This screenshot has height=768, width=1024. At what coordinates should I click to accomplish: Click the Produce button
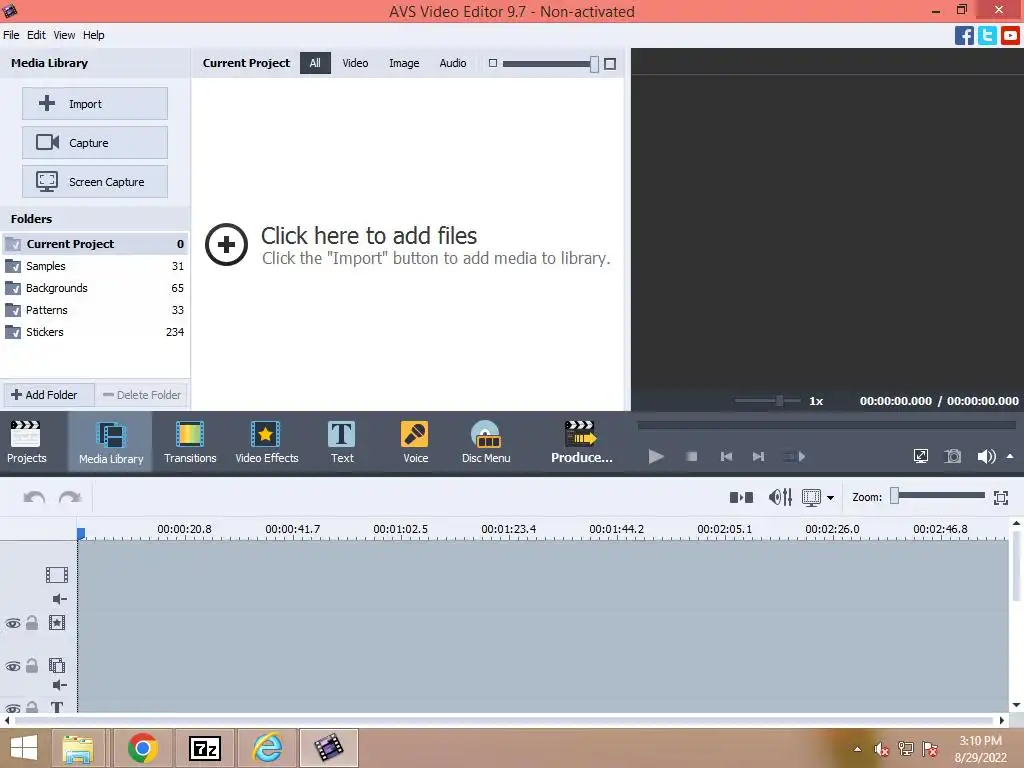pos(581,442)
